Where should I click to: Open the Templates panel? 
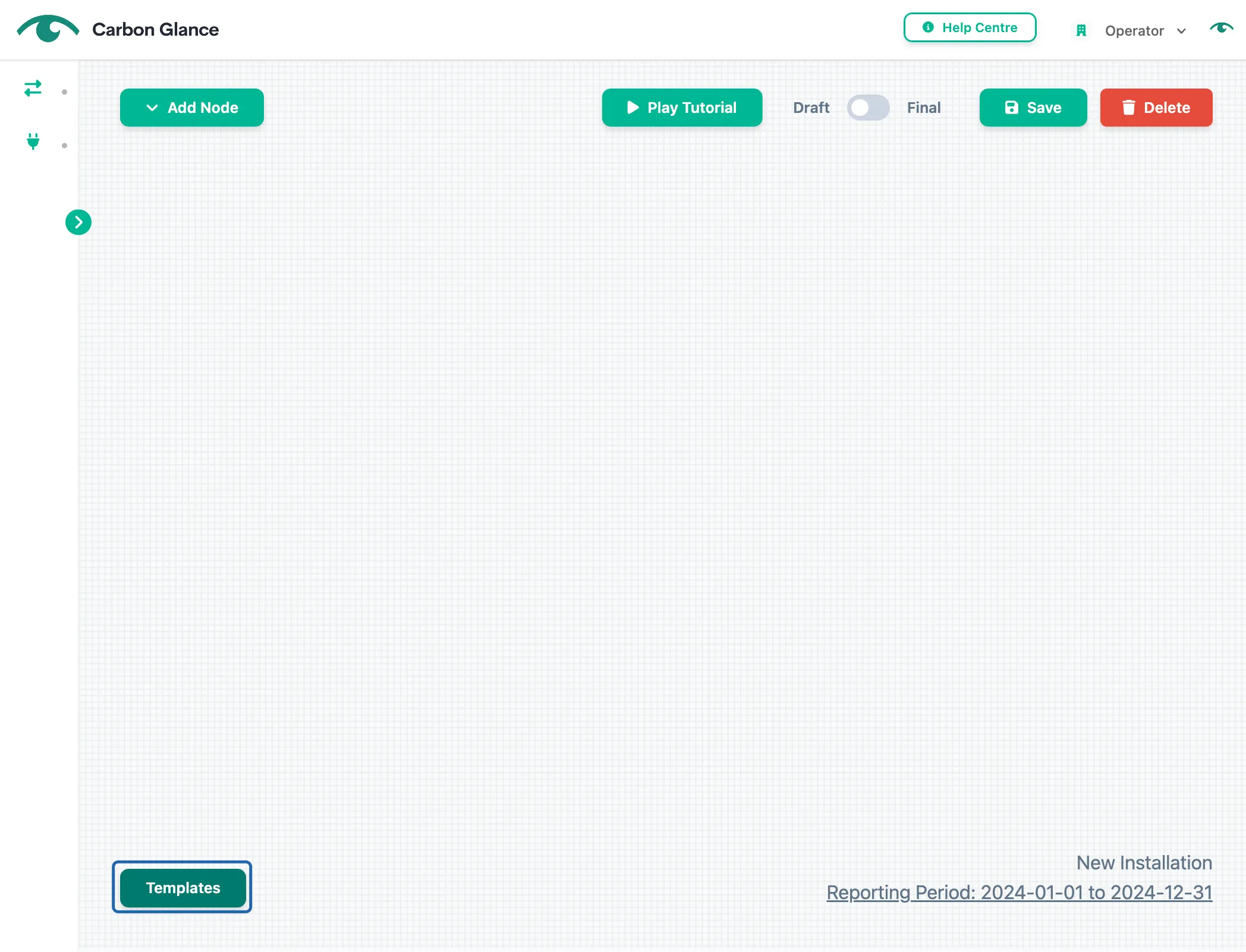(183, 888)
